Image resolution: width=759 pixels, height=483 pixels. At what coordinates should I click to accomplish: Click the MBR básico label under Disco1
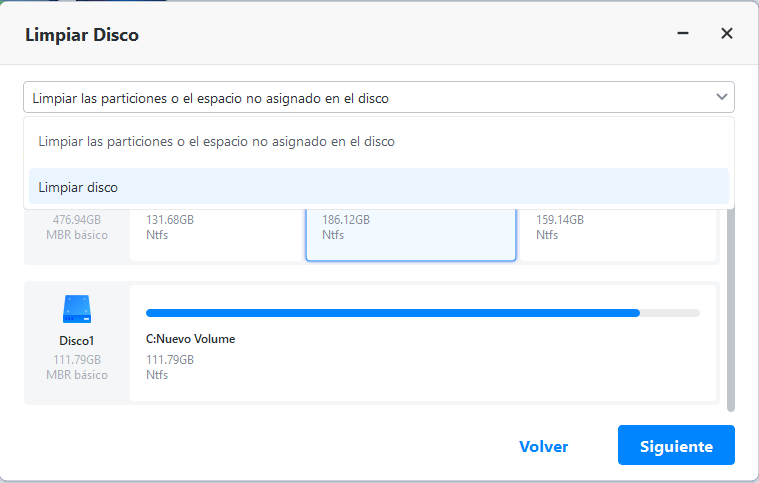(x=77, y=375)
